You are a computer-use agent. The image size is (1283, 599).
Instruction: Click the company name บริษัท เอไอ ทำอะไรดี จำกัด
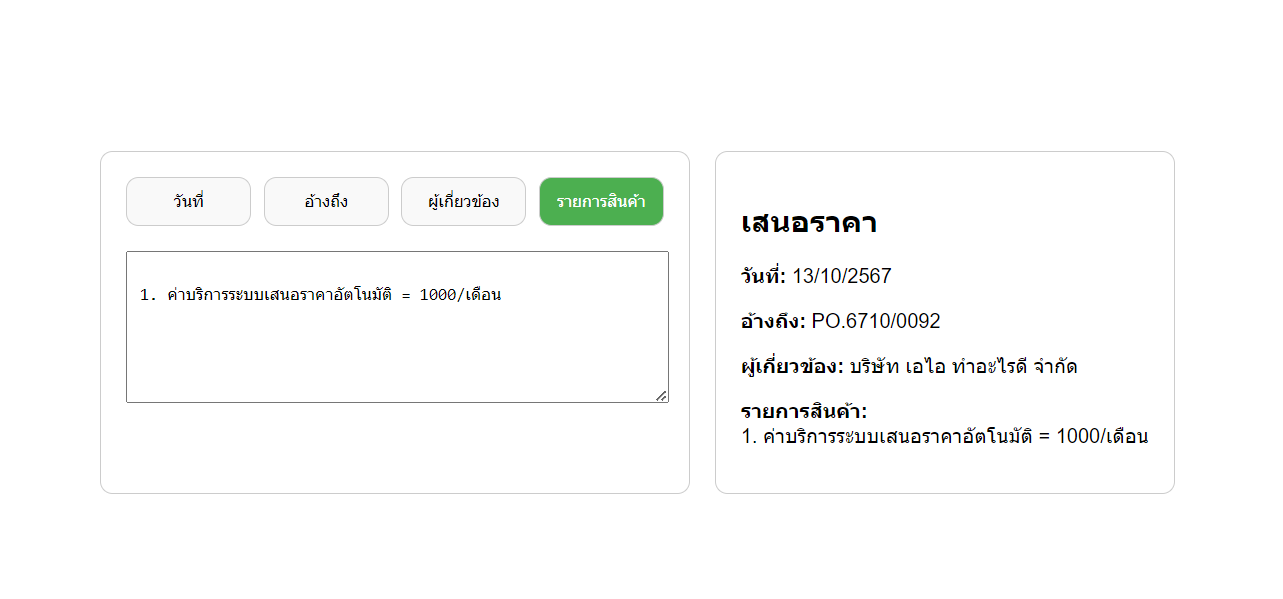963,367
